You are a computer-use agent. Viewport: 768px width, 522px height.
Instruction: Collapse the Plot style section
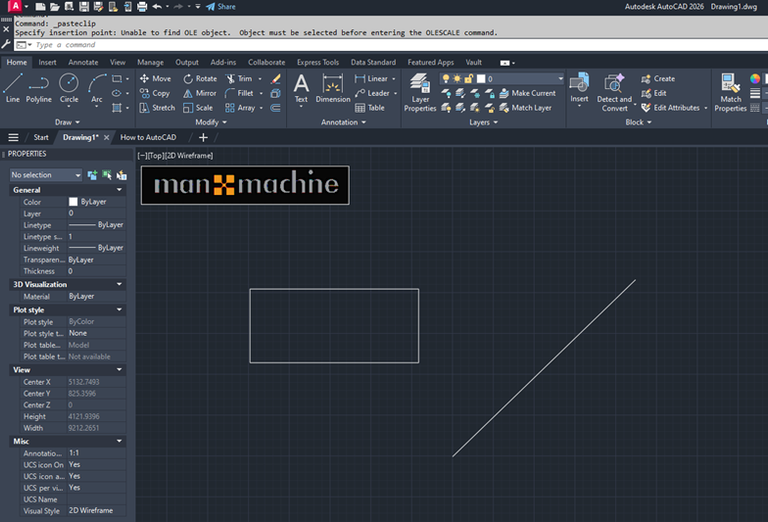coord(119,309)
